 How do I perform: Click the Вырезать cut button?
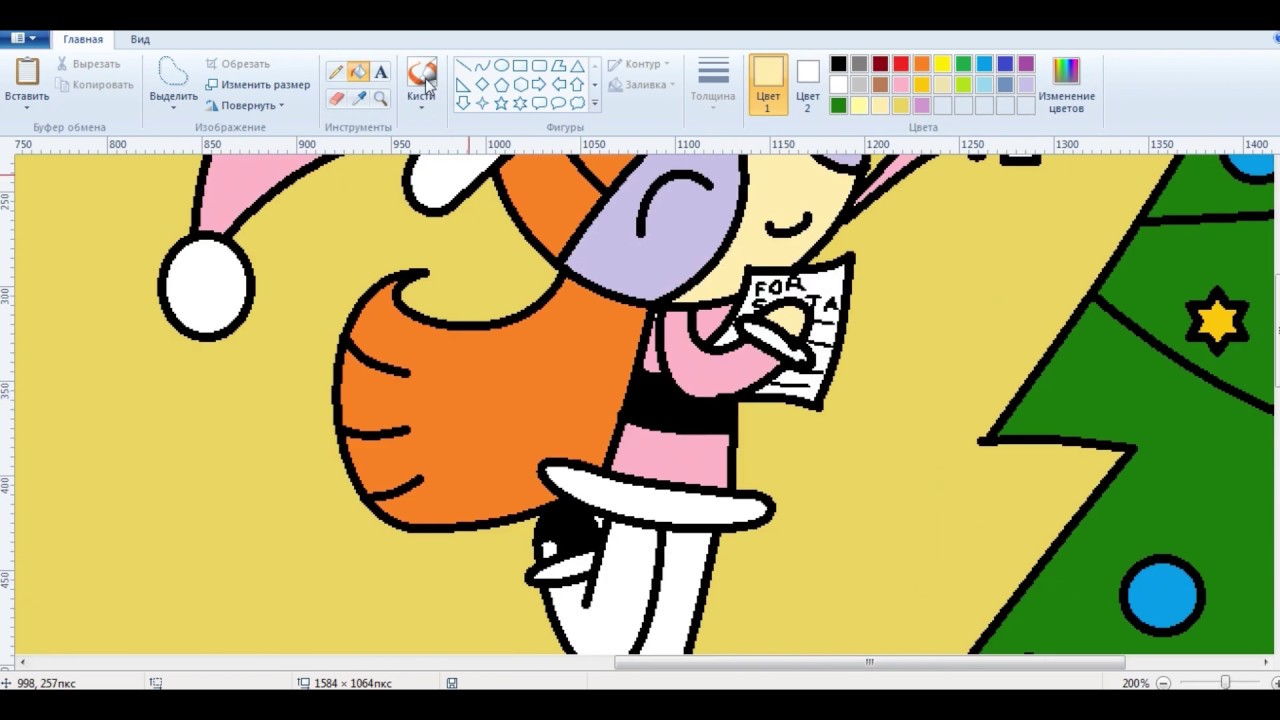click(88, 64)
